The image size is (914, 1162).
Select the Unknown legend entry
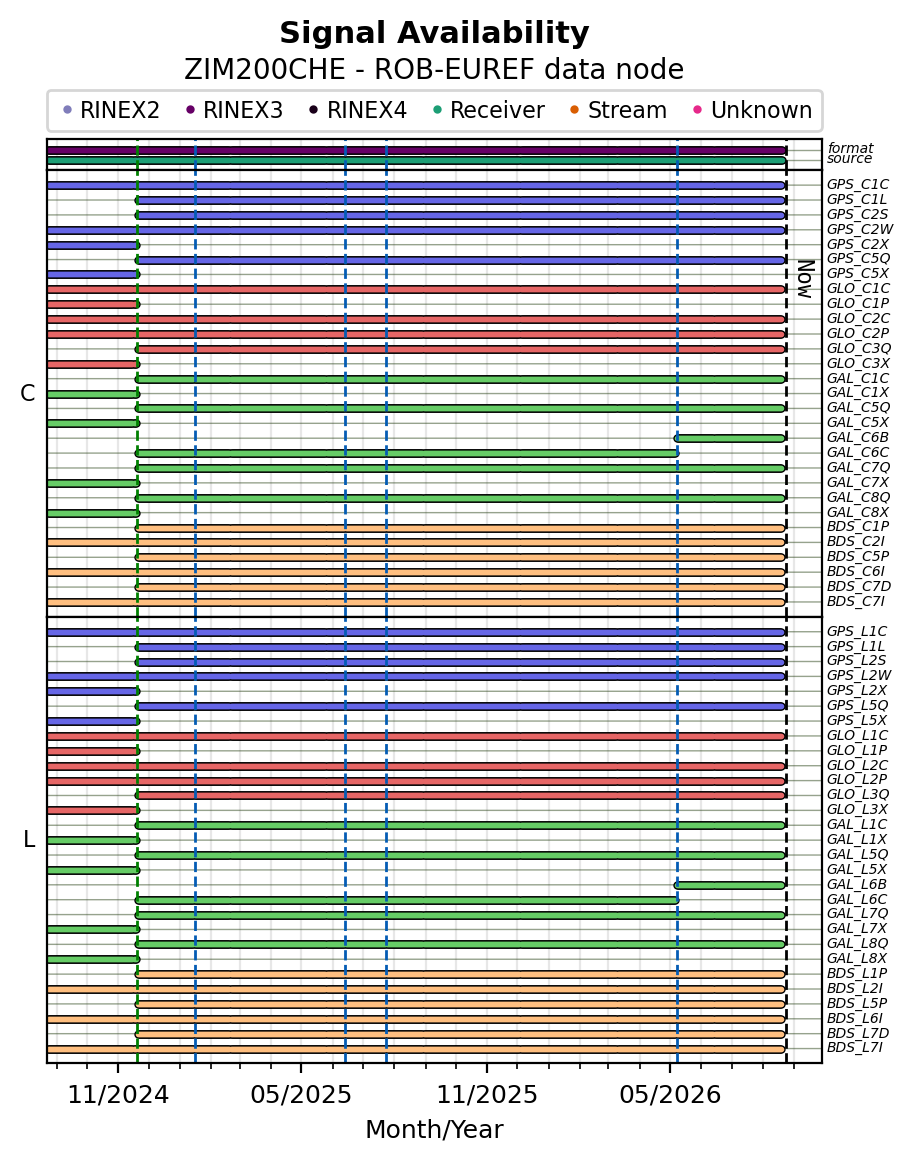(752, 110)
